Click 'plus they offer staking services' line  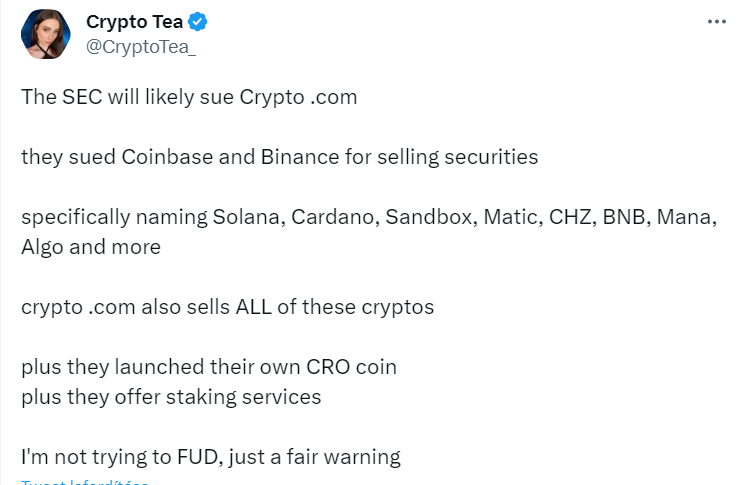click(x=171, y=397)
